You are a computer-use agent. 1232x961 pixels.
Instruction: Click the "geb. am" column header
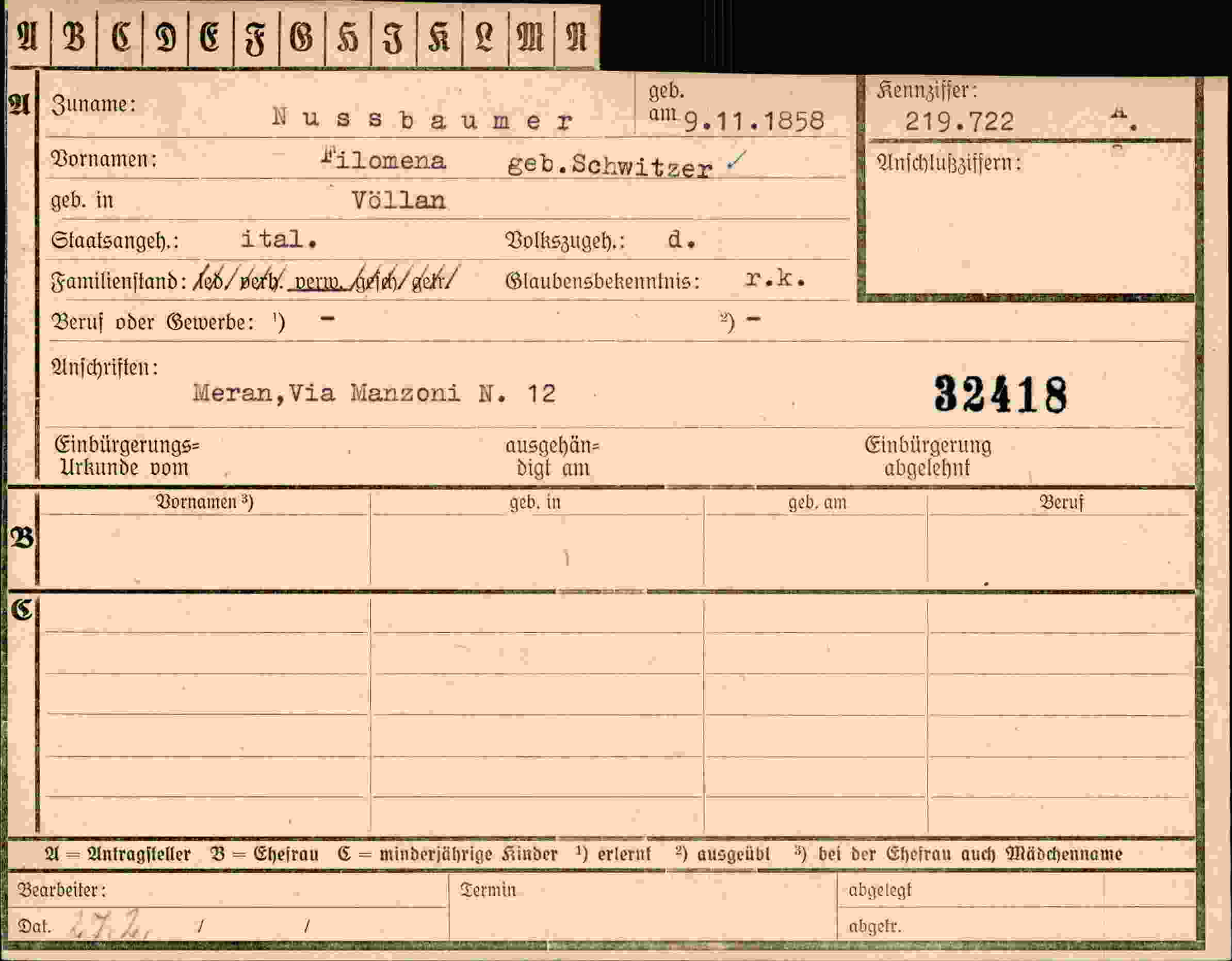pos(817,502)
